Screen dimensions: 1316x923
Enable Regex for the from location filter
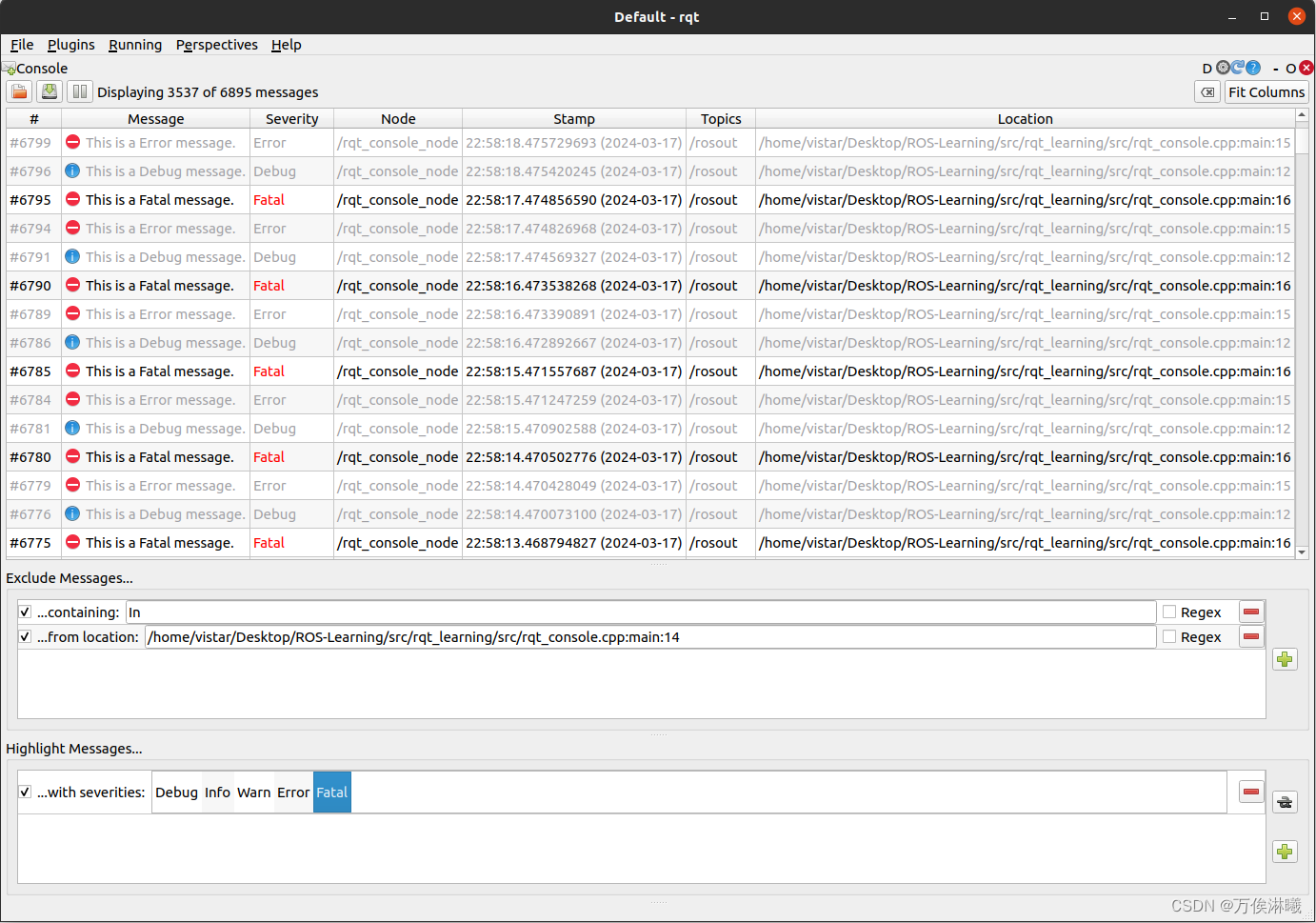[x=1169, y=637]
